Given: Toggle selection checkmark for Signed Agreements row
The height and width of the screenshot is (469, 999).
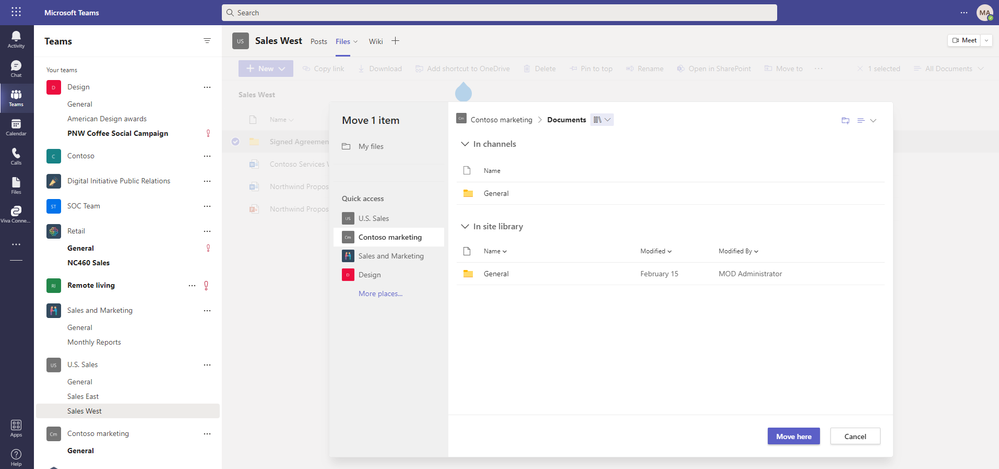Looking at the screenshot, I should tap(236, 141).
